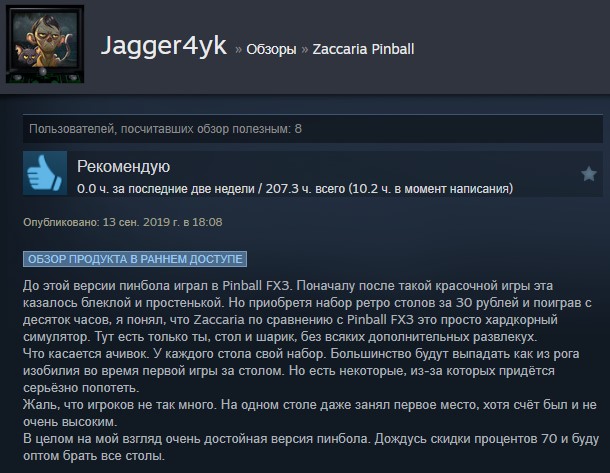Click the star icon beside the review
610x473 pixels.
coord(589,173)
